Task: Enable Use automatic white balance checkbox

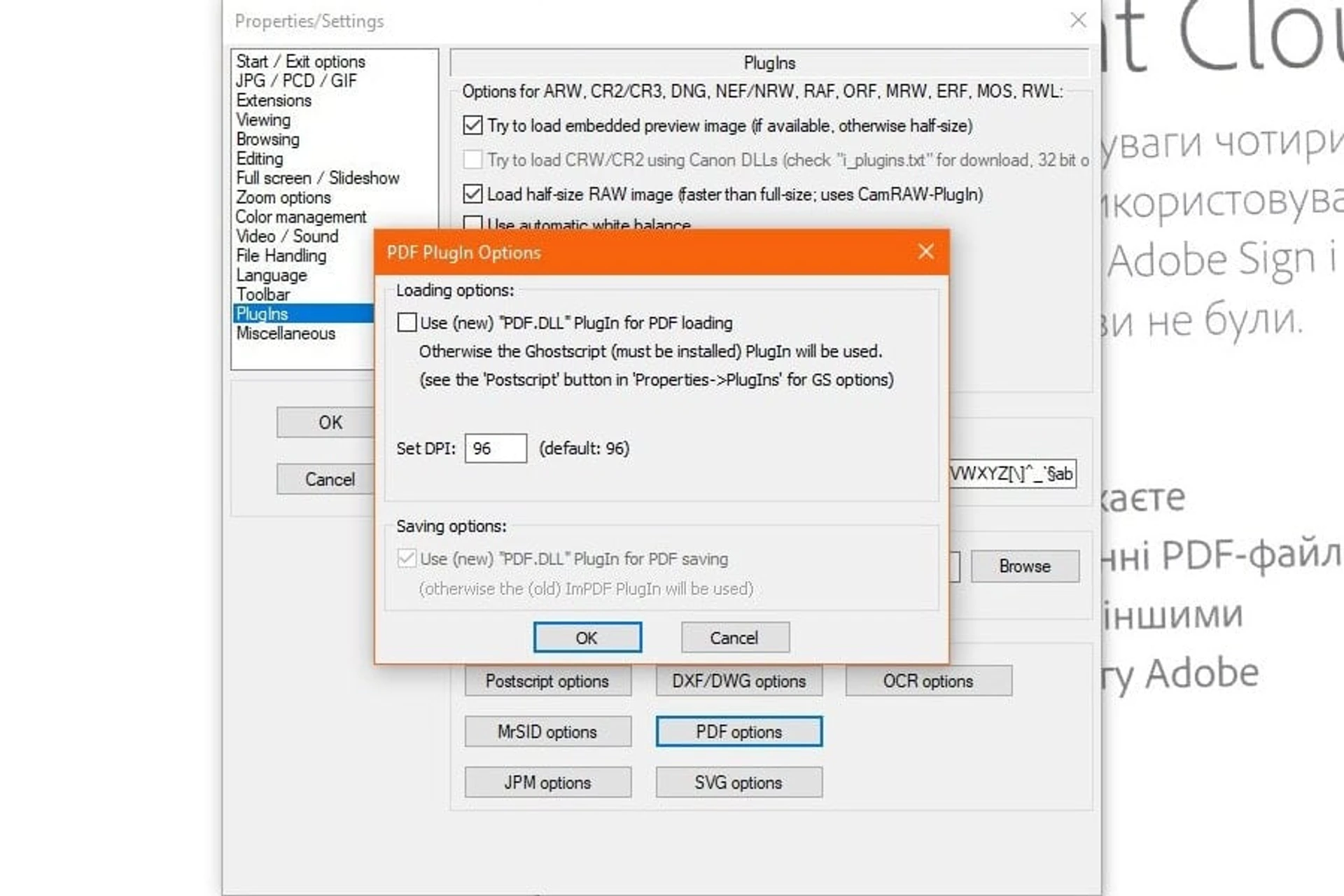Action: point(472,223)
